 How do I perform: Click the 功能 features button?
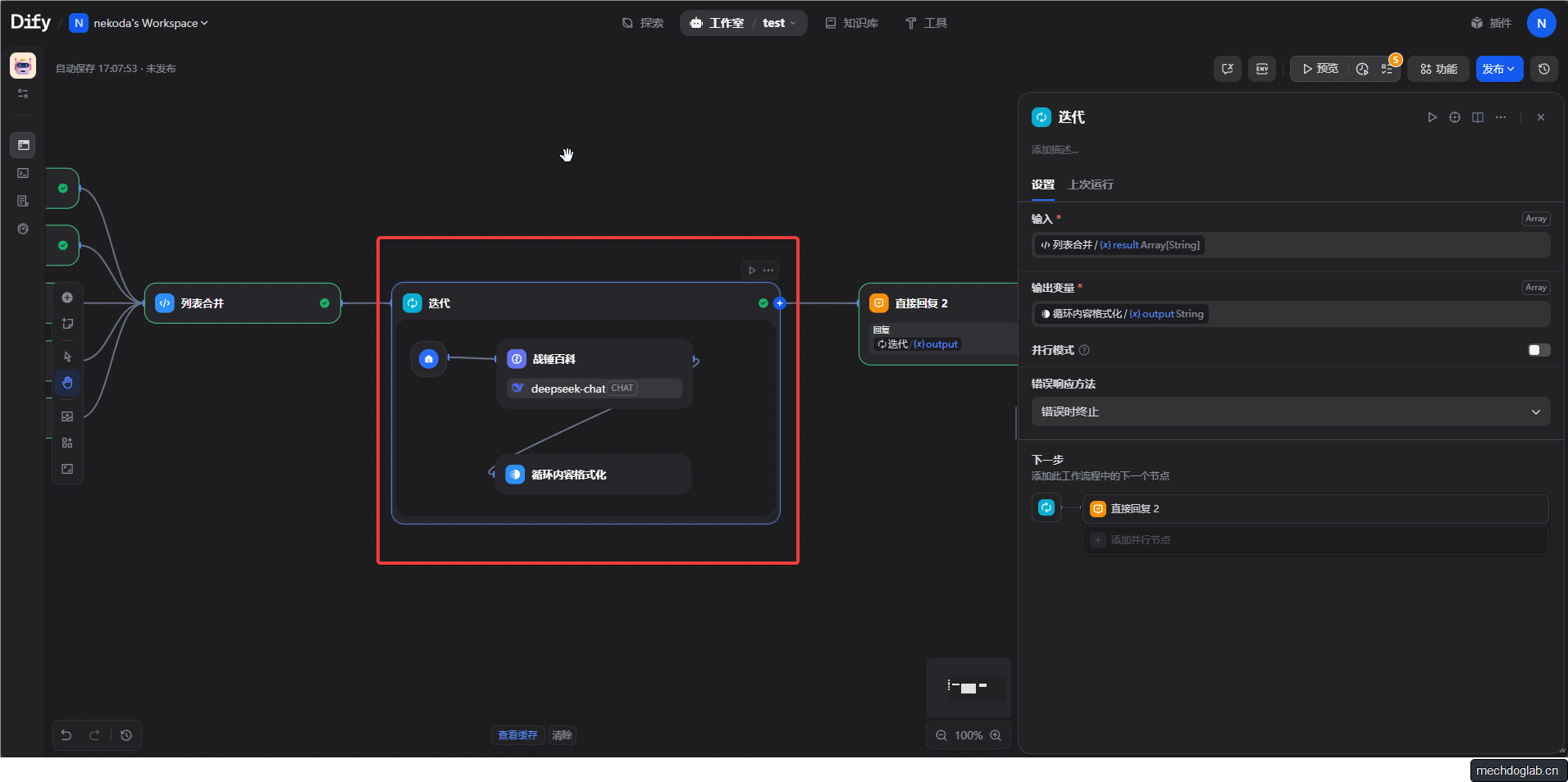point(1438,69)
